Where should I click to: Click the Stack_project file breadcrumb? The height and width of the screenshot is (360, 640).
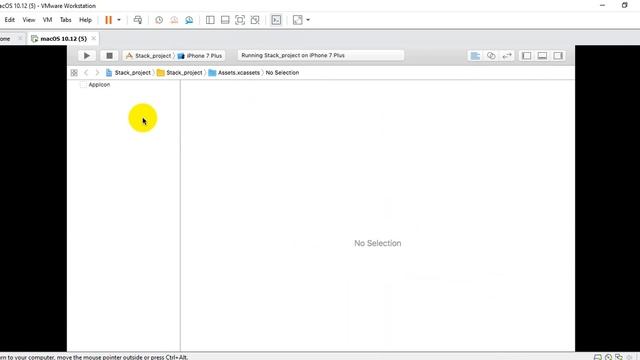click(x=128, y=73)
